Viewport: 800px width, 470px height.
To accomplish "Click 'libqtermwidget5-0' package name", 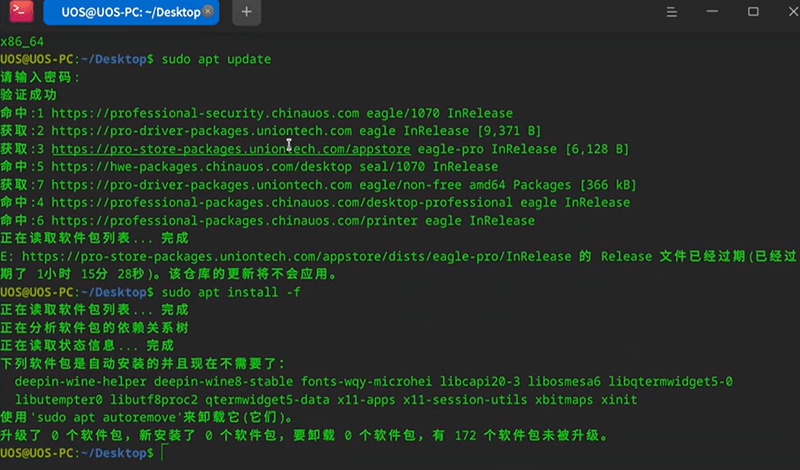I will tap(670, 382).
